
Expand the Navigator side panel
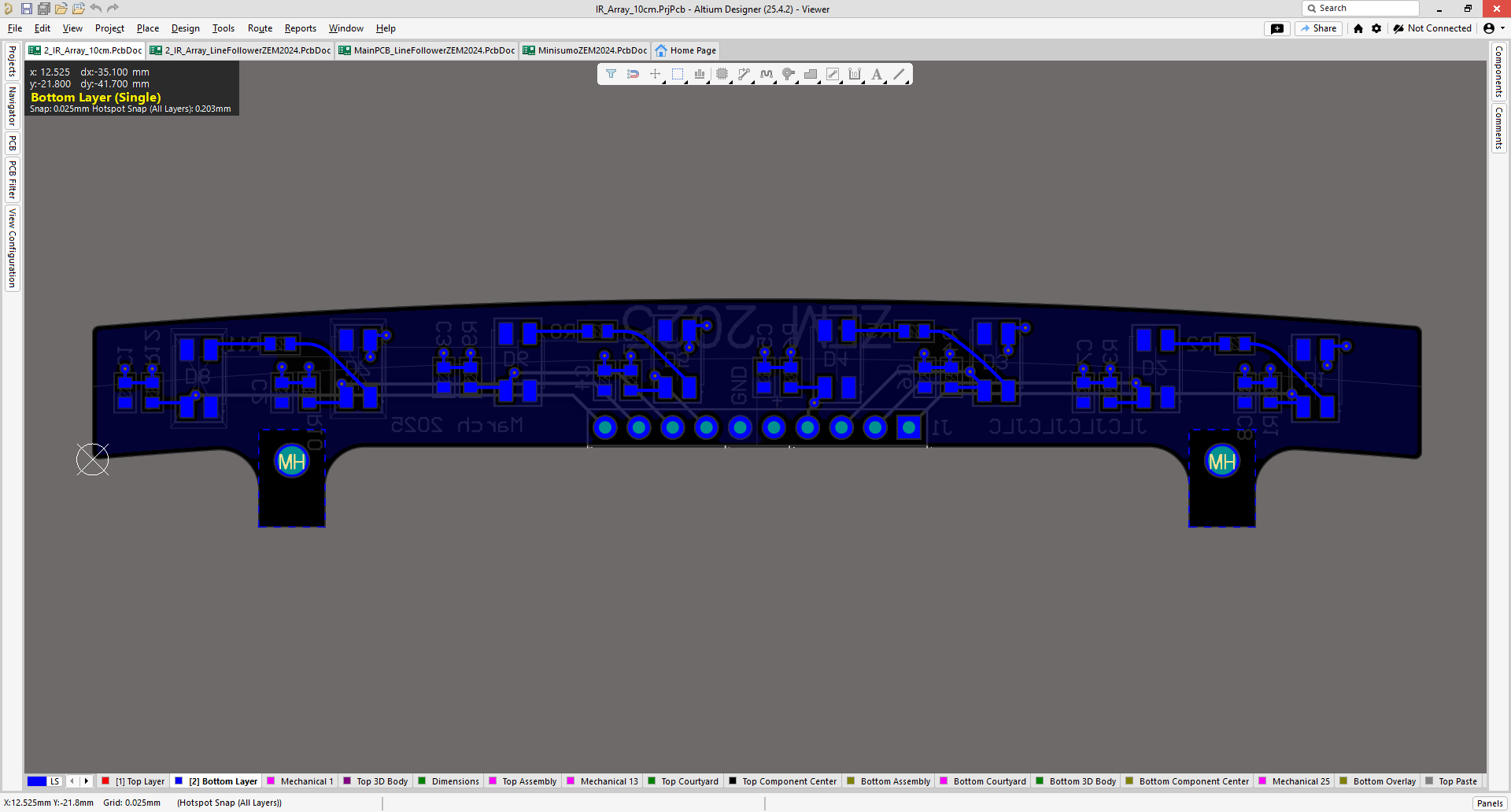tap(12, 106)
